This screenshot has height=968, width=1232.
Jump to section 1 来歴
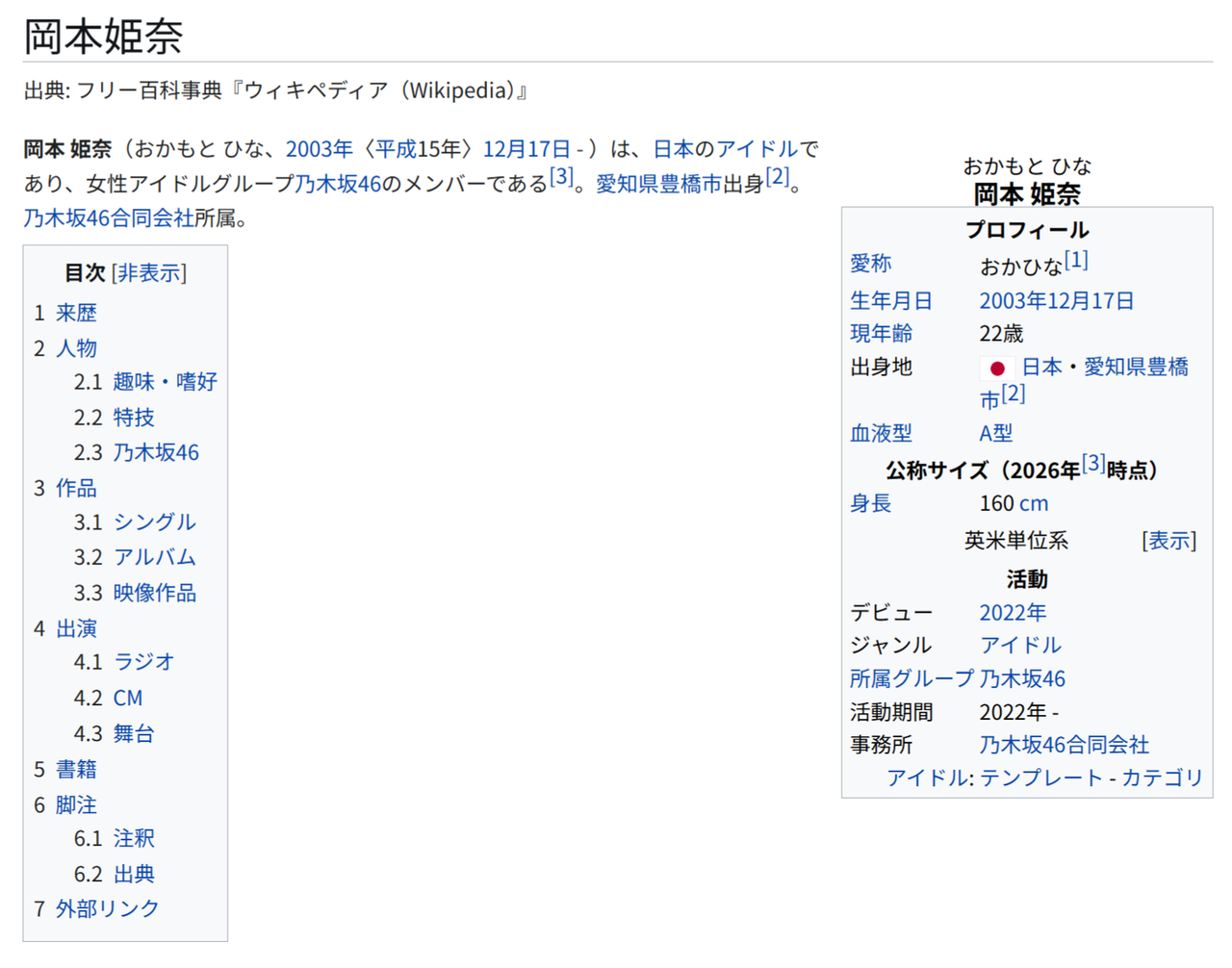[76, 313]
